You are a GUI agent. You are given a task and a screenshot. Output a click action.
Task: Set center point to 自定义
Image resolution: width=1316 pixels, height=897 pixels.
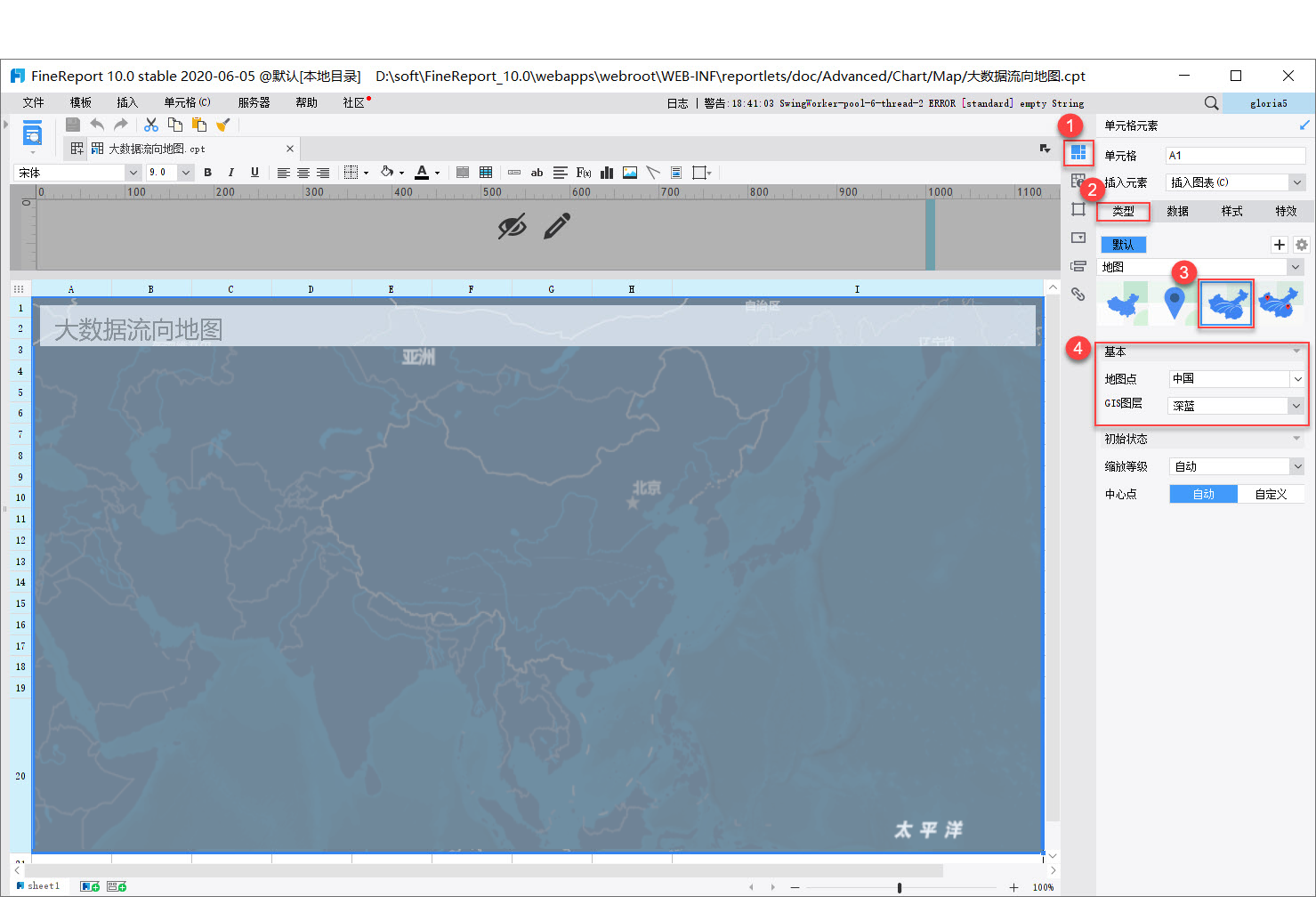1271,494
